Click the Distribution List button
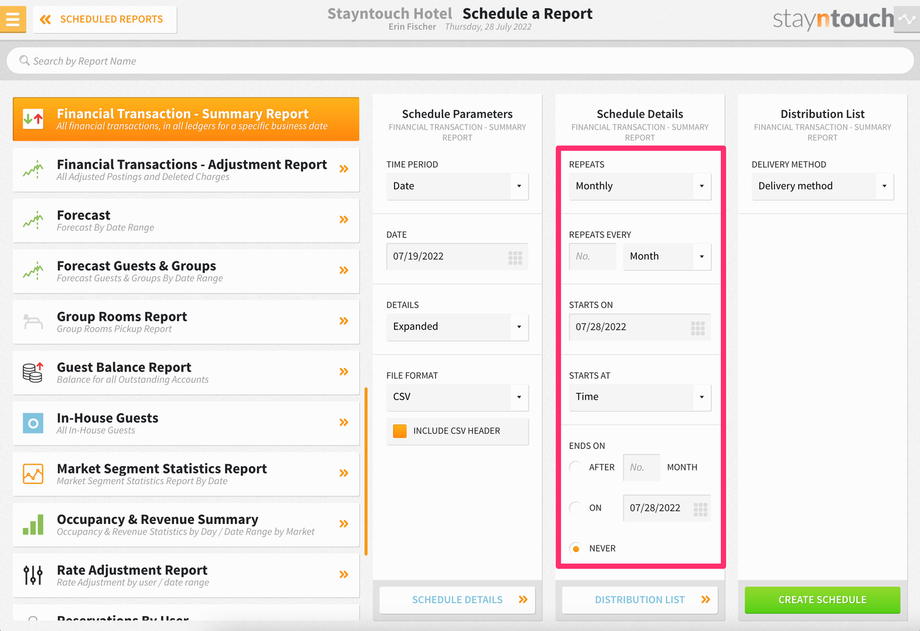 (640, 600)
